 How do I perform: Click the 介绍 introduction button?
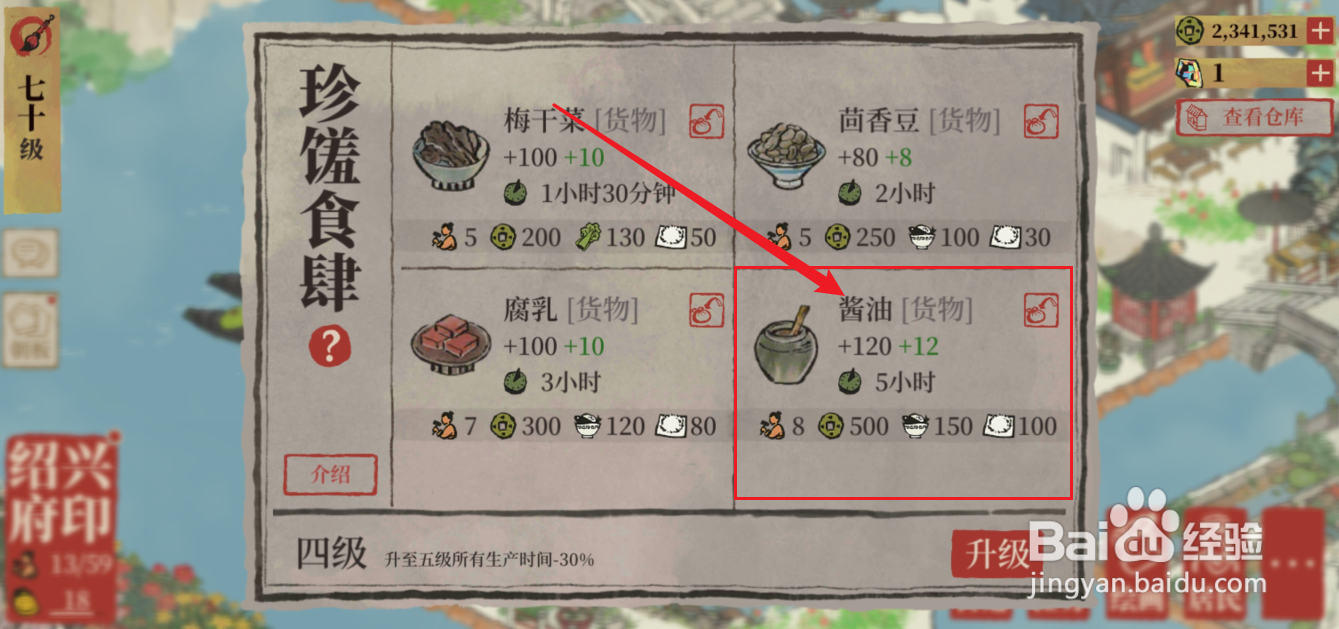(x=330, y=475)
